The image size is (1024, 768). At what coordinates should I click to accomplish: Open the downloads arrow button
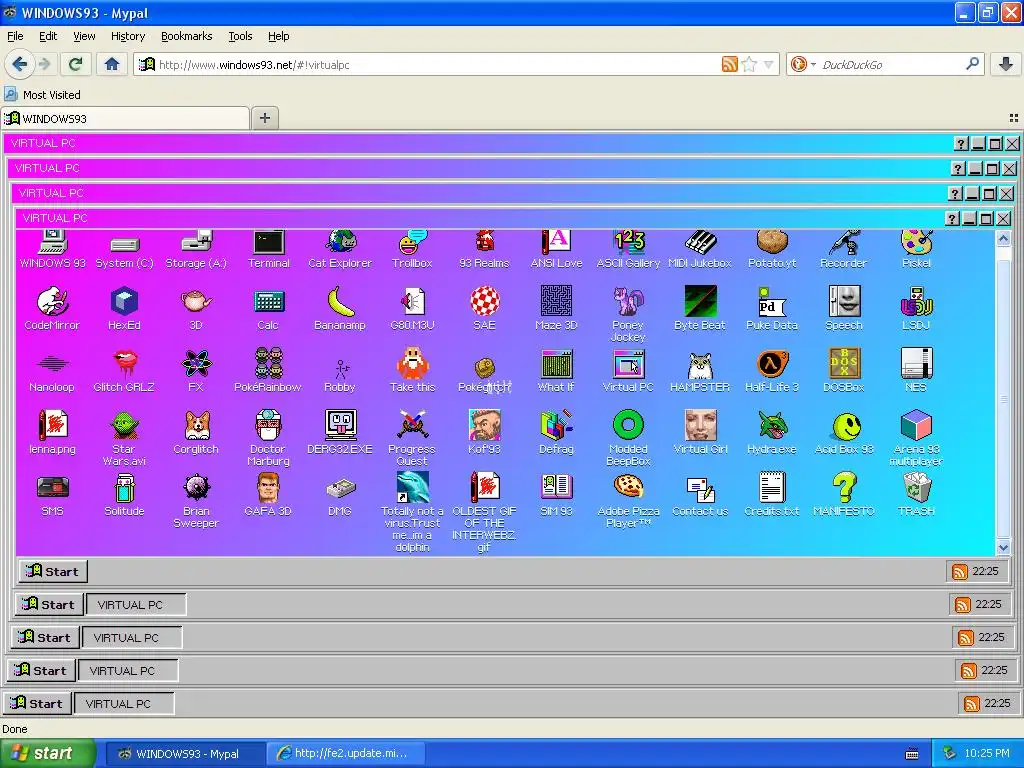(x=1006, y=64)
